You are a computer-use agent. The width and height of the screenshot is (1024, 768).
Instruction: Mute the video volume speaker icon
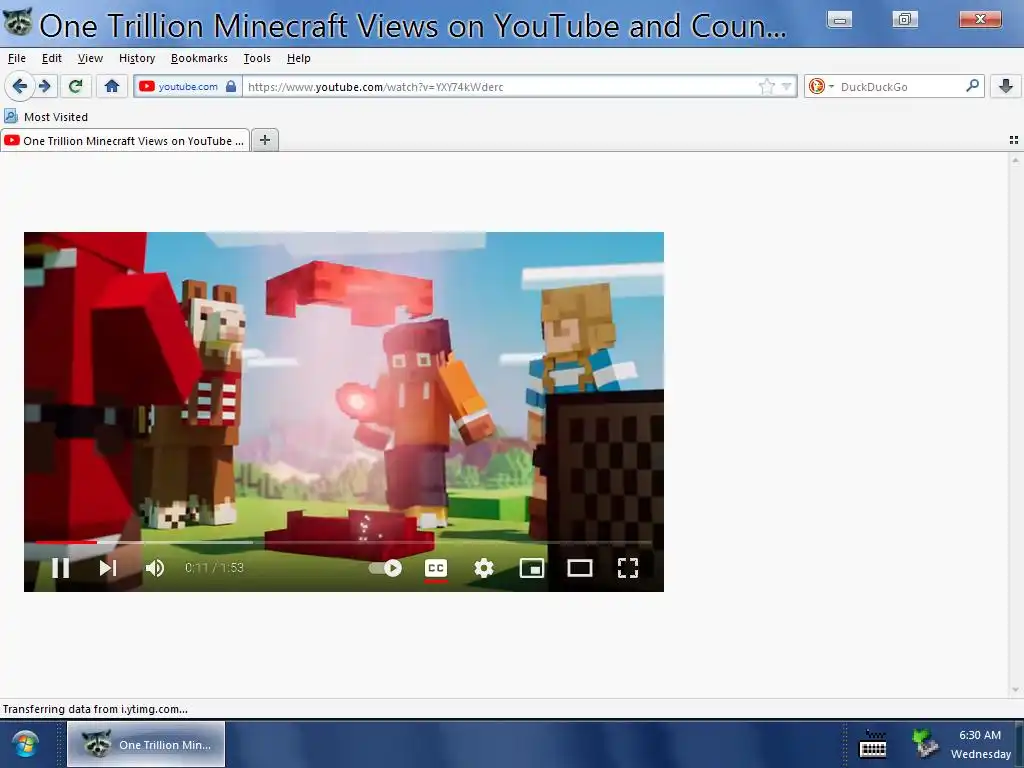[155, 568]
